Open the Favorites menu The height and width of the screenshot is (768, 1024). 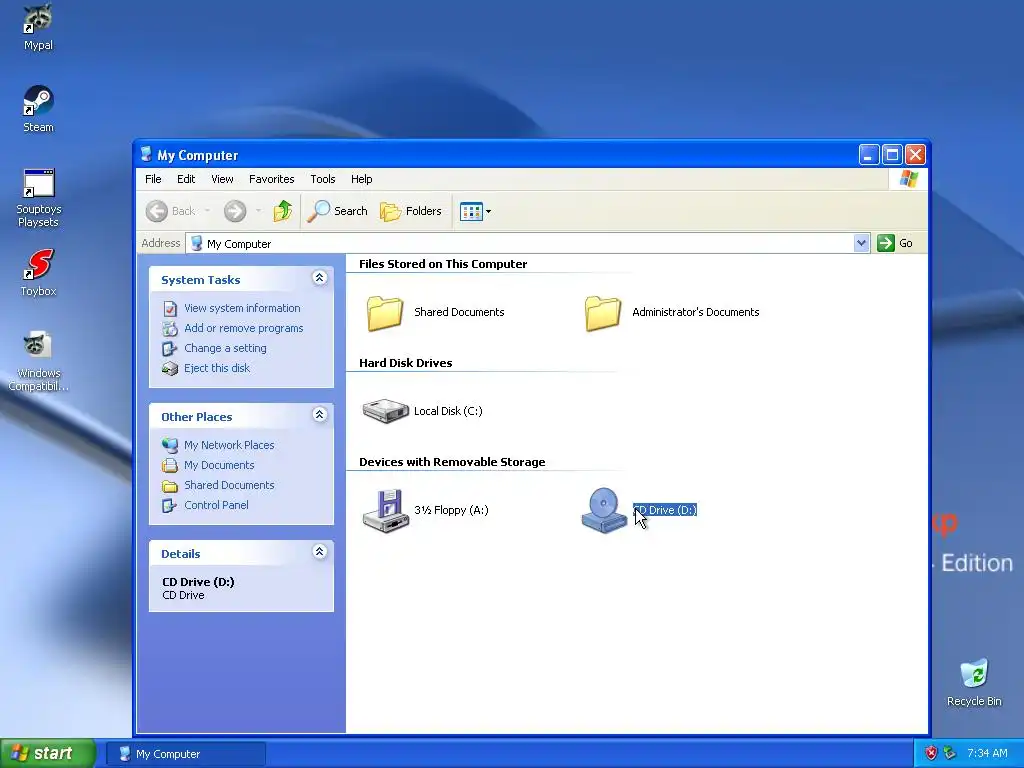pyautogui.click(x=272, y=179)
